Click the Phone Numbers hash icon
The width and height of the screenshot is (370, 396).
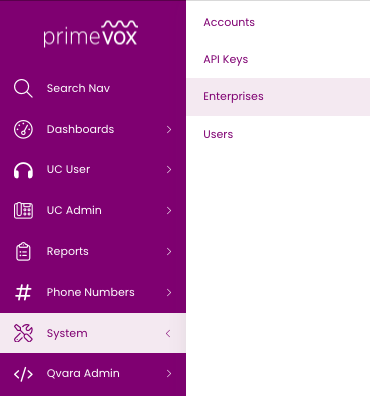[23, 292]
